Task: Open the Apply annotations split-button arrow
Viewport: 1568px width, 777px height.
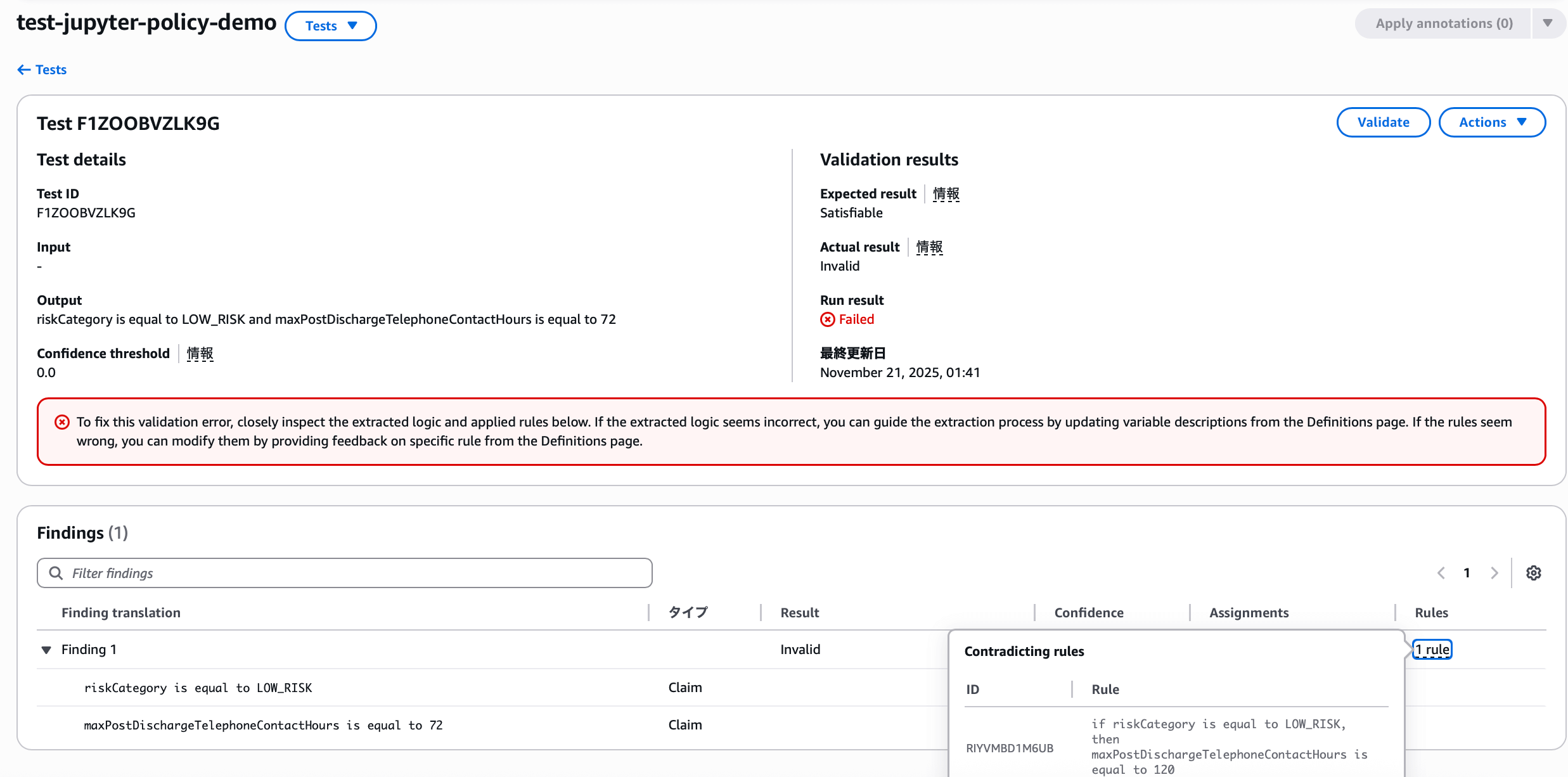Action: pos(1548,23)
